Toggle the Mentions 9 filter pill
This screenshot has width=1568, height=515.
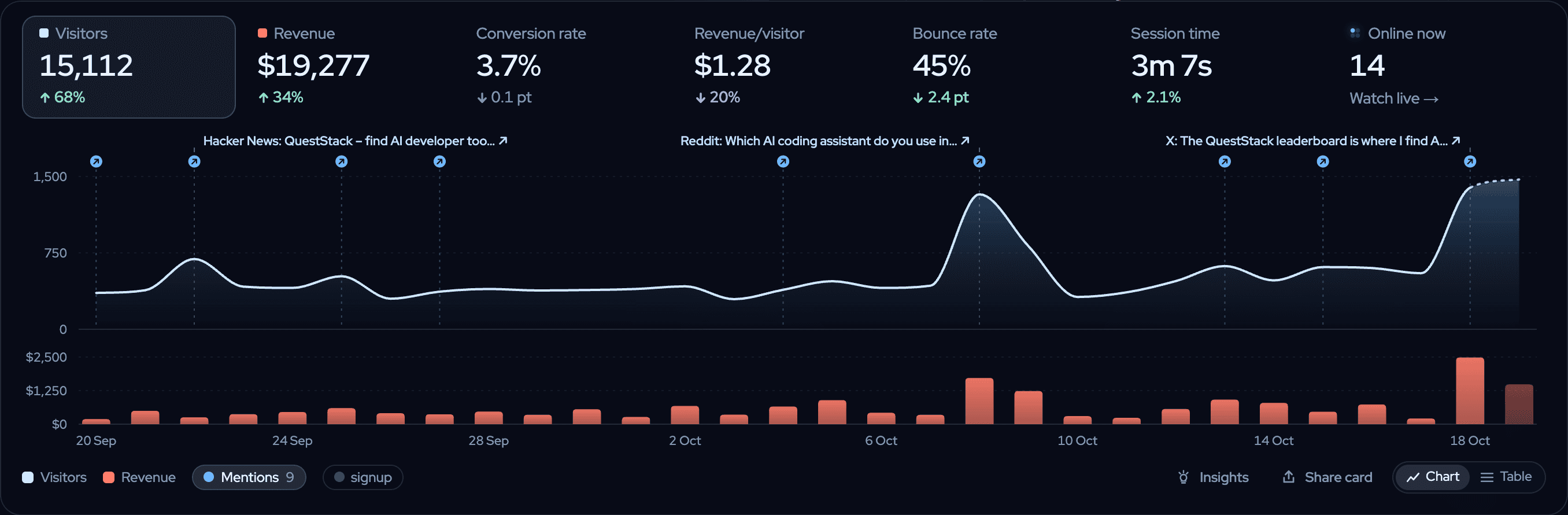pyautogui.click(x=249, y=477)
